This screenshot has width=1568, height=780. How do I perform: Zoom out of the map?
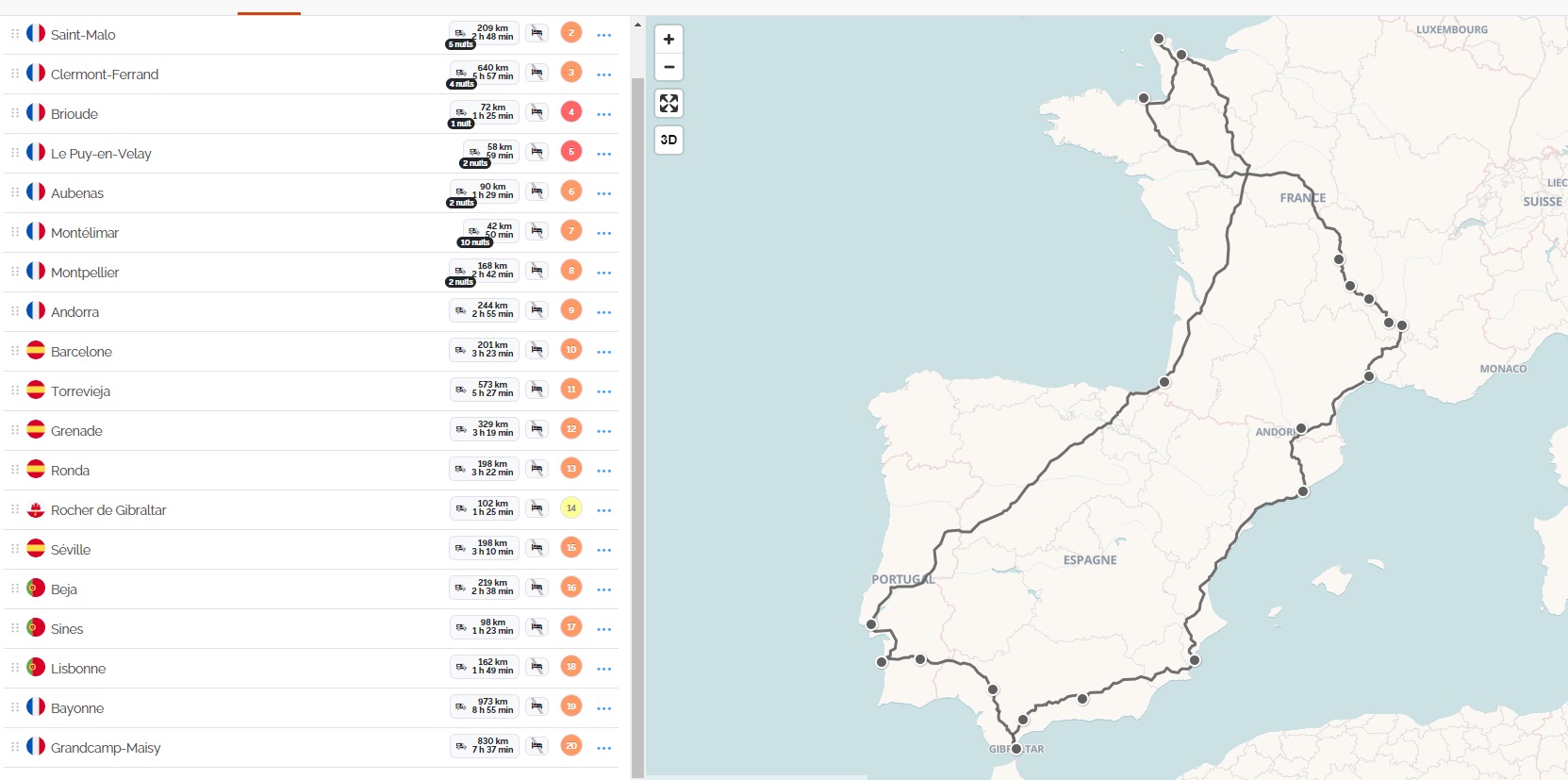click(668, 67)
